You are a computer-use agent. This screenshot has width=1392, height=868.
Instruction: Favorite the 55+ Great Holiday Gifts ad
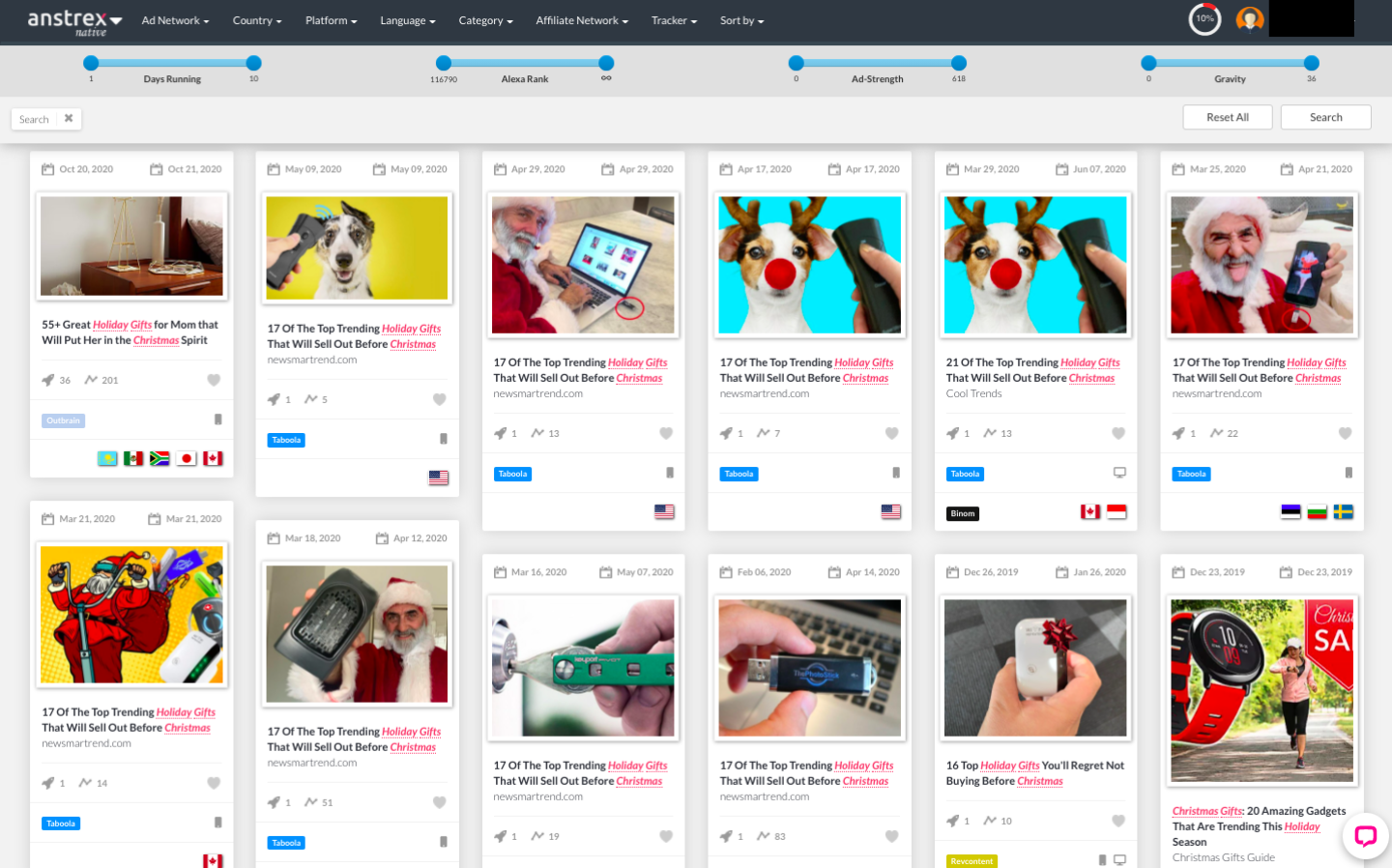coord(214,380)
